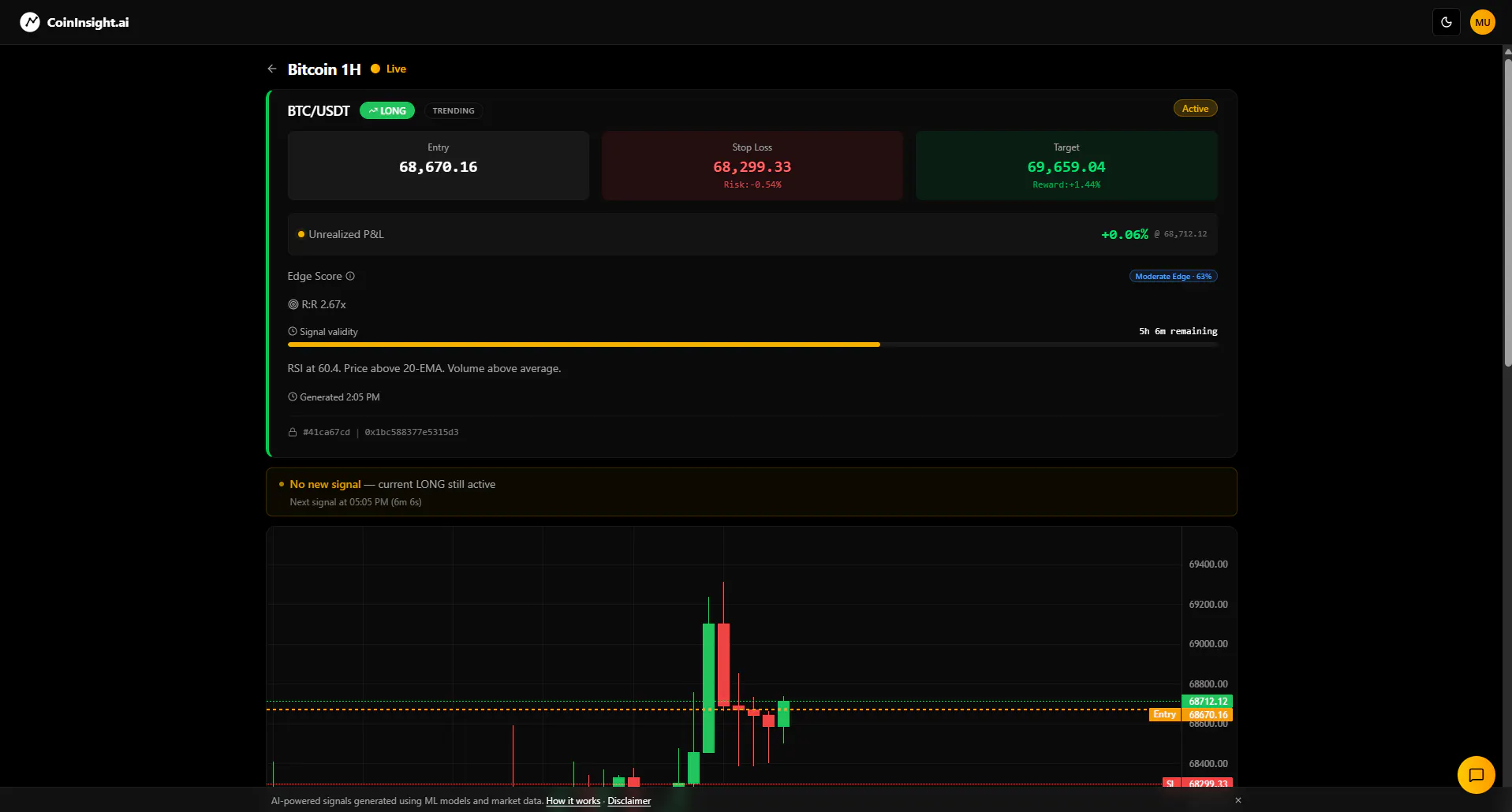The height and width of the screenshot is (812, 1512).
Task: Open the chat support bubble icon
Action: coord(1477,775)
